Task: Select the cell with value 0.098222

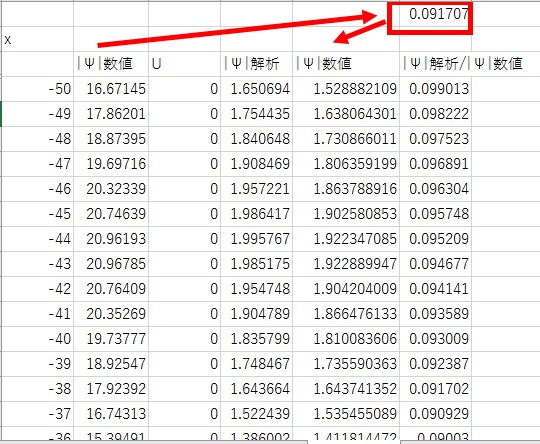Action: (435, 114)
